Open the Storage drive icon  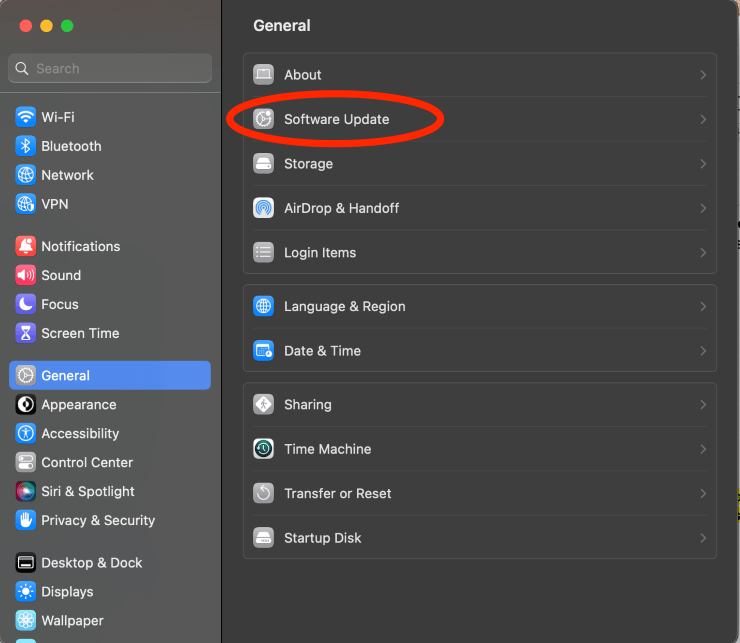tap(263, 164)
